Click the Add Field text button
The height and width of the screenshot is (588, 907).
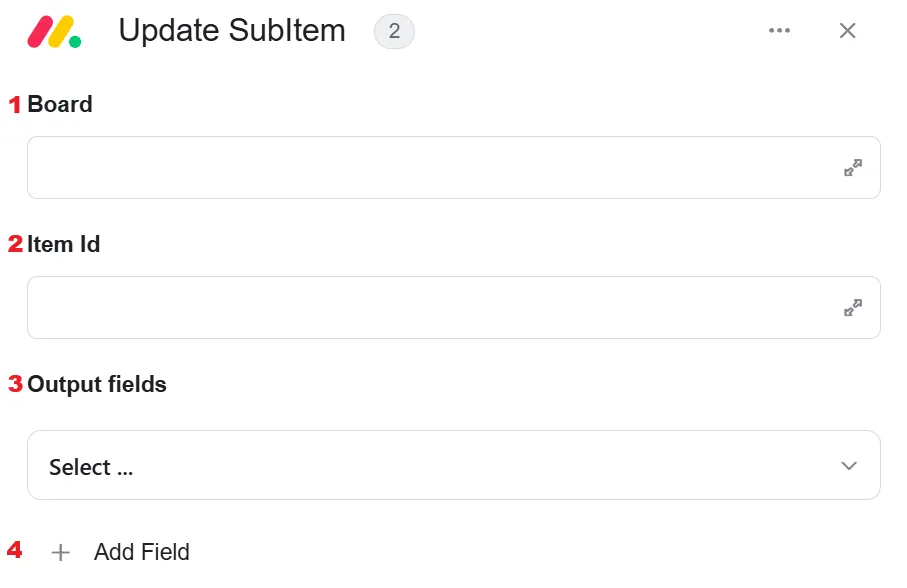point(142,552)
